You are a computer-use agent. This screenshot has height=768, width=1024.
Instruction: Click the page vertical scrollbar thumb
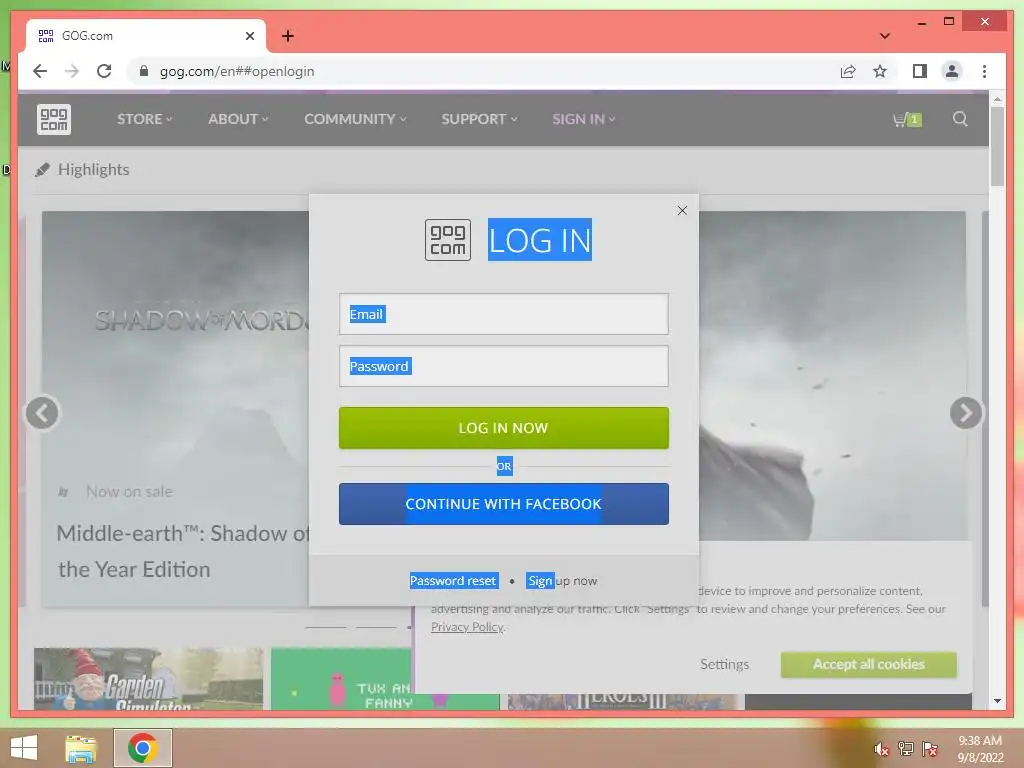coord(997,146)
